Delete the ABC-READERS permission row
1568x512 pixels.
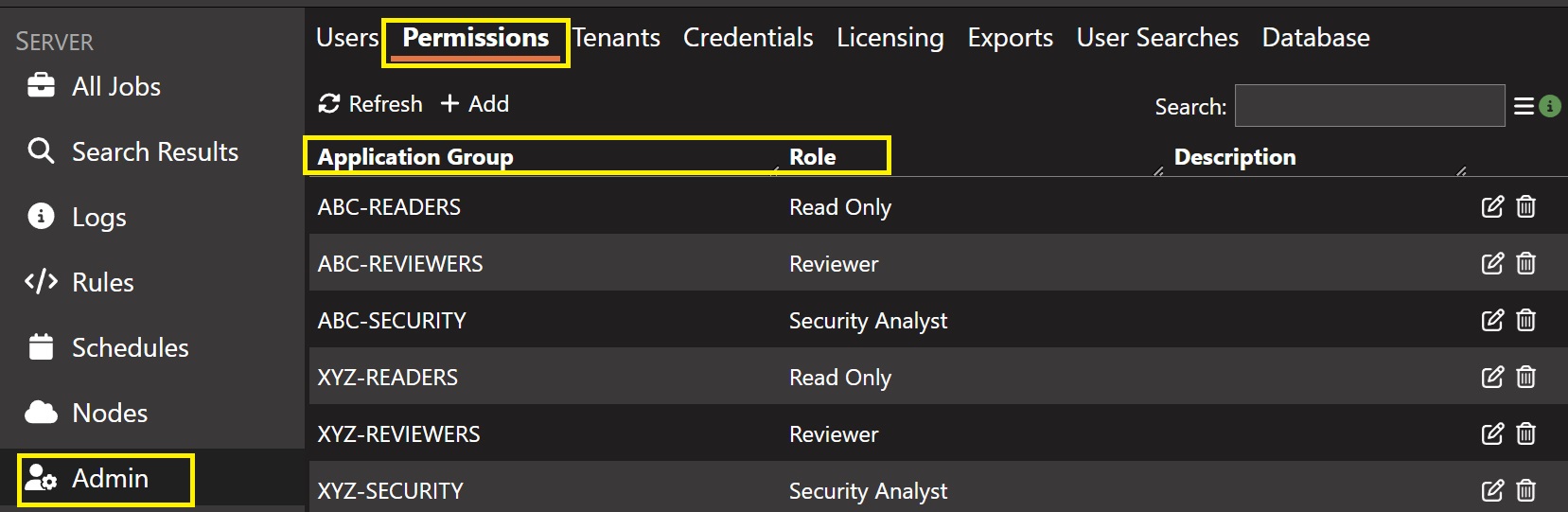[x=1525, y=206]
